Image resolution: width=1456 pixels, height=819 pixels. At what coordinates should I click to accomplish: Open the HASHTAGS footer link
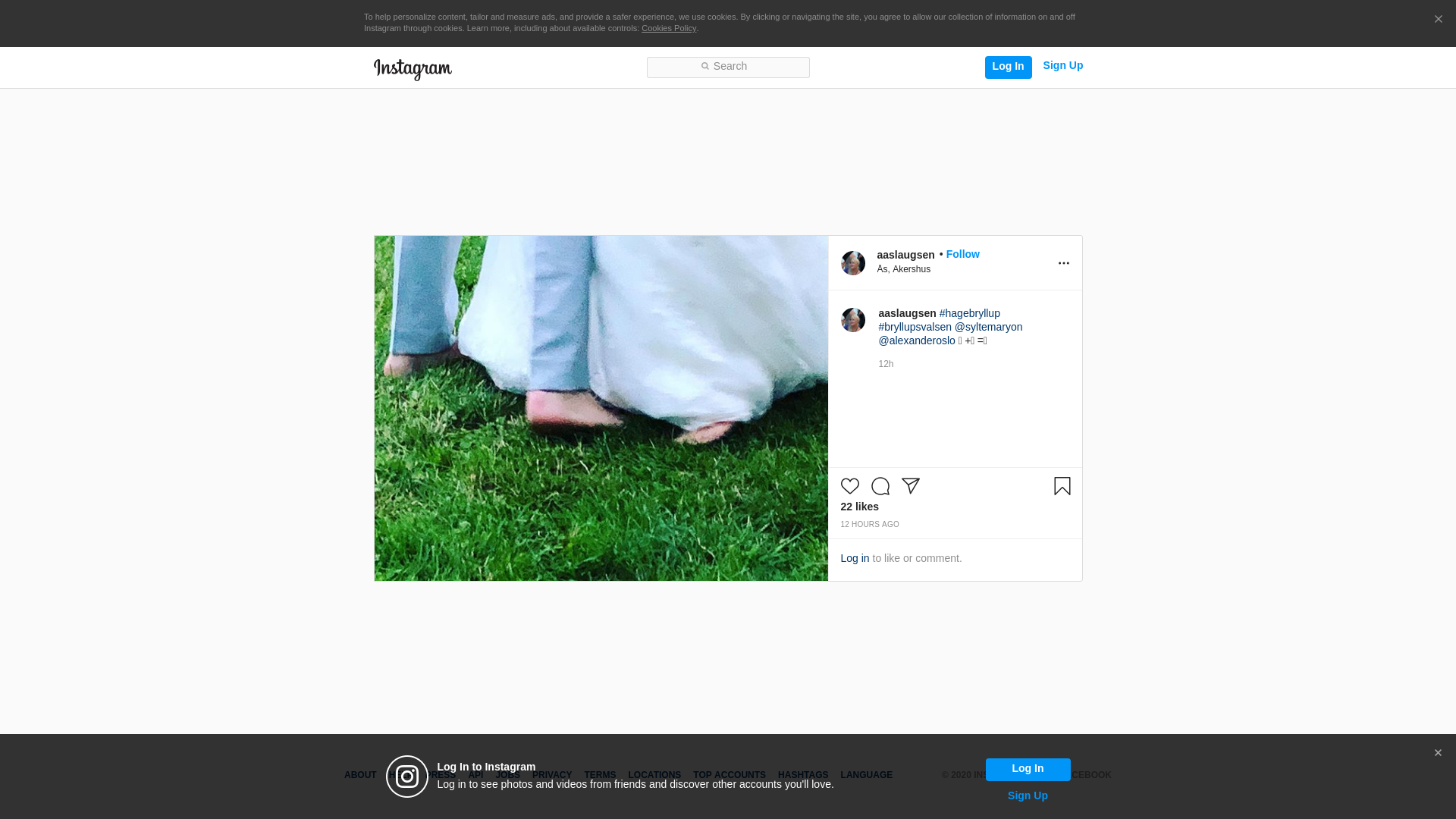(803, 775)
